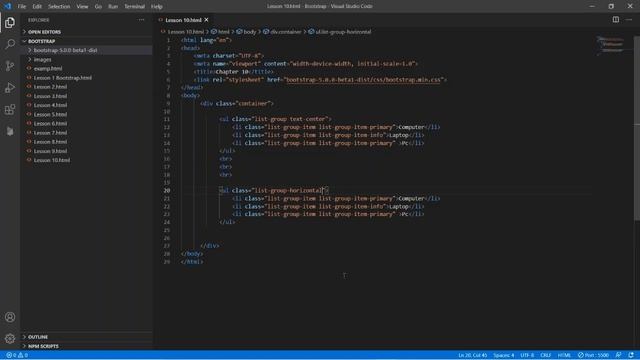Viewport: 640px width, 360px height.
Task: Click the body breadcrumb item
Action: click(x=247, y=32)
